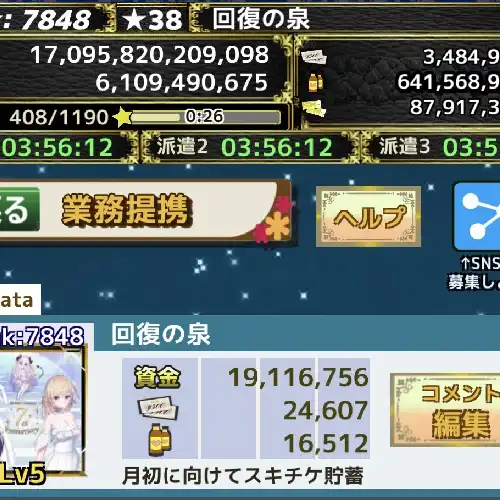The image size is (500, 500).
Task: Click the green 戻る back button
Action: point(19,209)
